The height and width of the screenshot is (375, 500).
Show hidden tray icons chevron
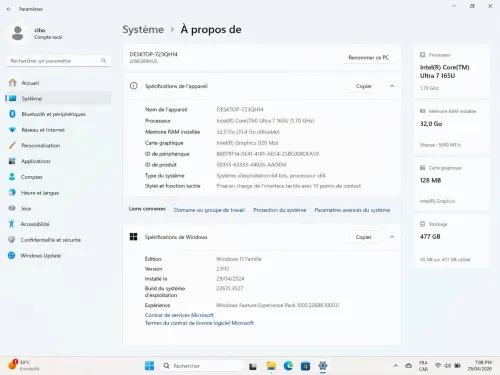tap(396, 366)
